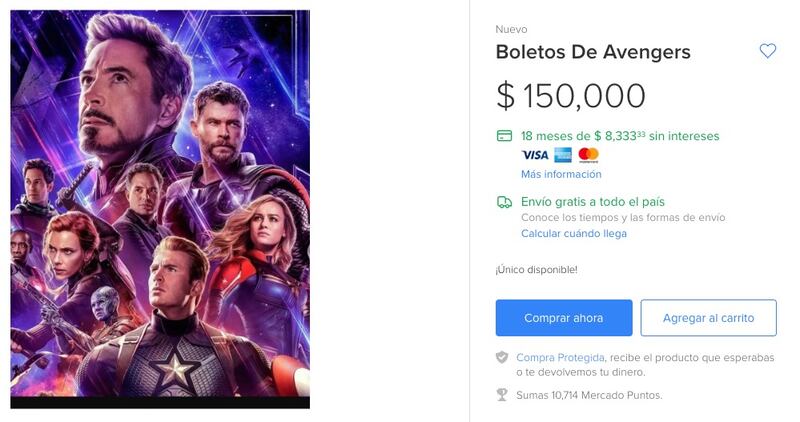
Task: Follow the Compra Protegida link
Action: pos(560,357)
